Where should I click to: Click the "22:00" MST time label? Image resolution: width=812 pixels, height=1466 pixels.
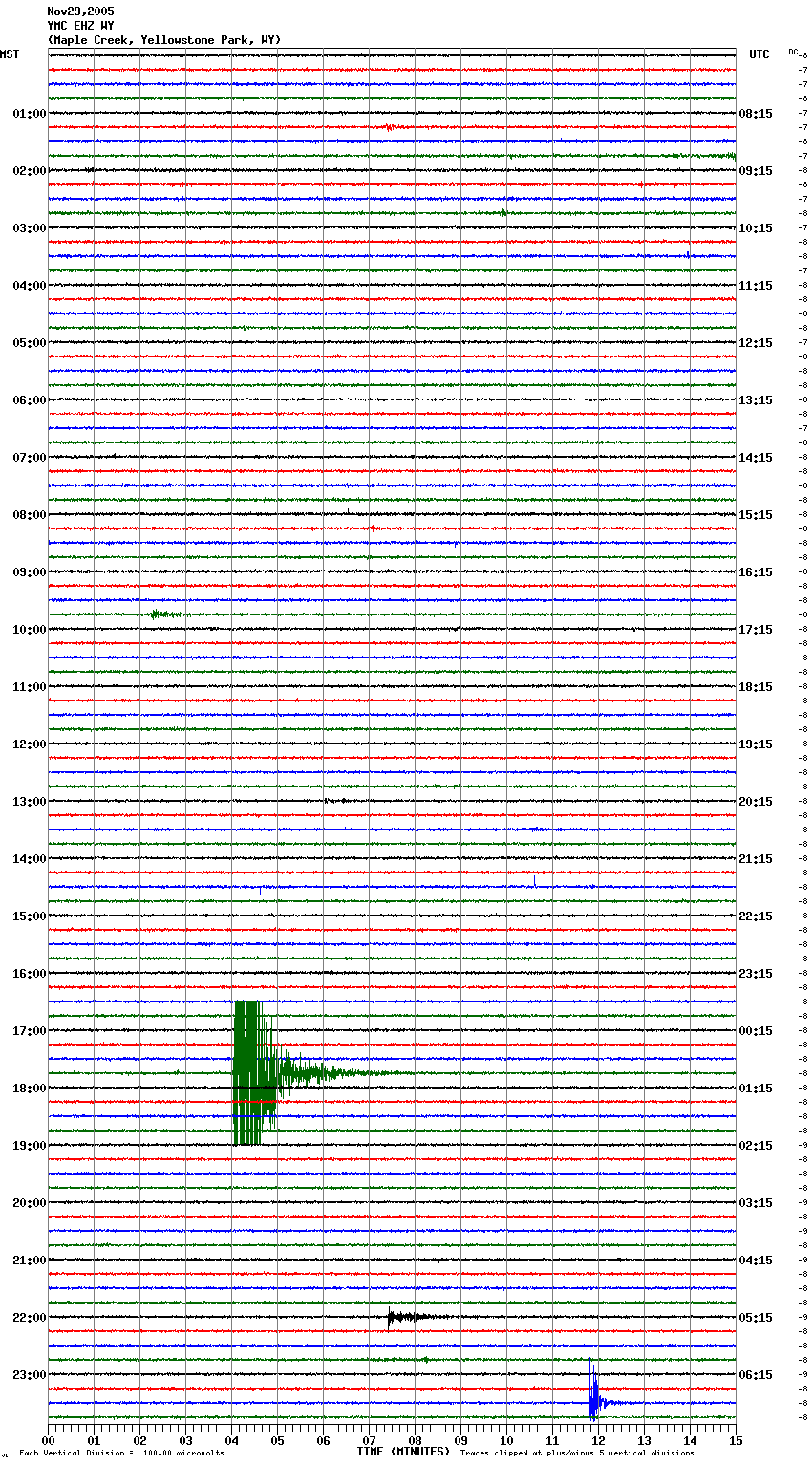pos(30,1318)
